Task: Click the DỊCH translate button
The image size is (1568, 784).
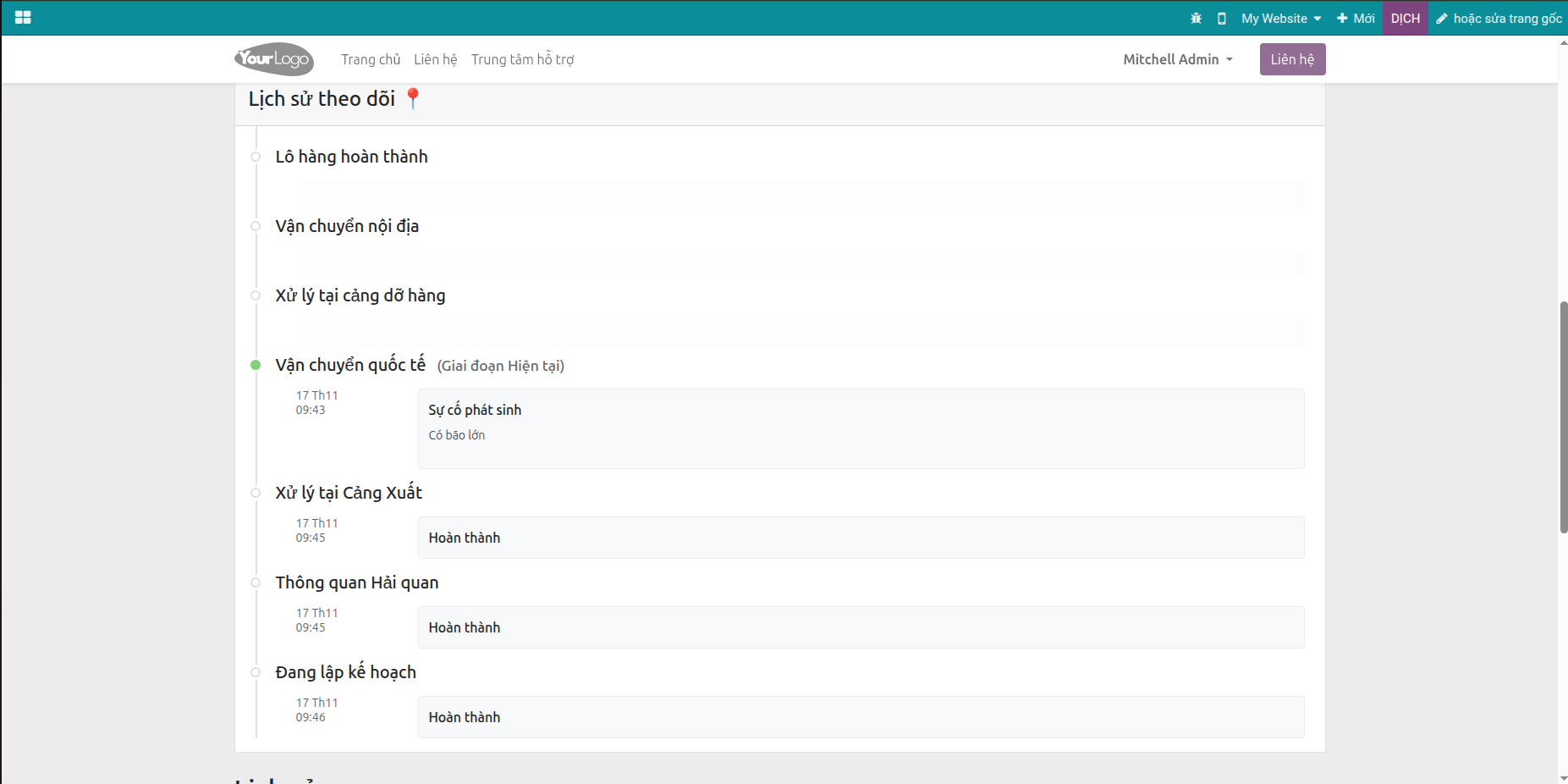Action: [1405, 18]
